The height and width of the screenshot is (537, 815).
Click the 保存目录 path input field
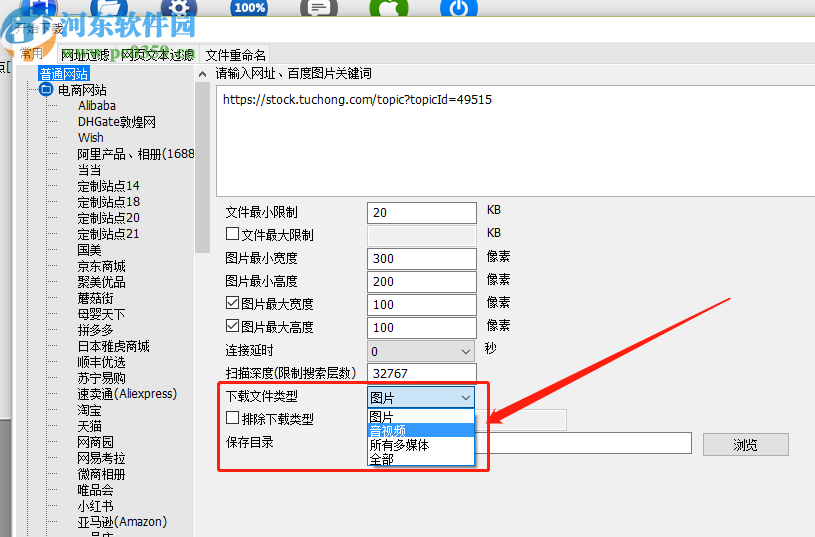pos(583,443)
